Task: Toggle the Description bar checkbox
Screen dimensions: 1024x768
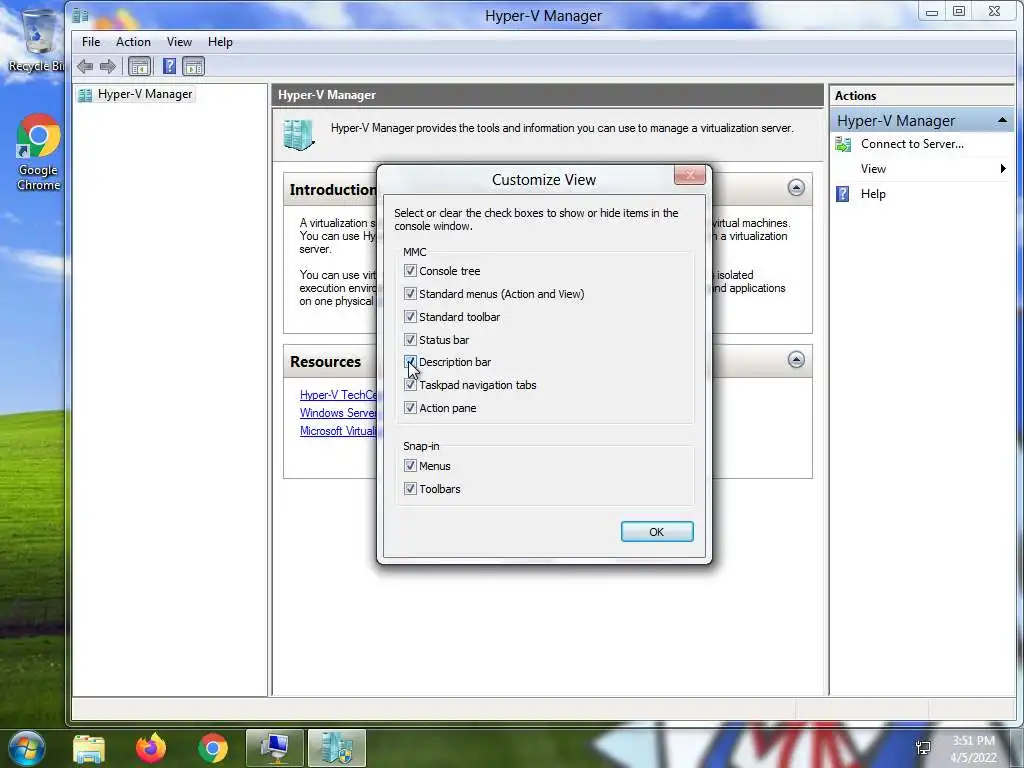Action: [410, 362]
